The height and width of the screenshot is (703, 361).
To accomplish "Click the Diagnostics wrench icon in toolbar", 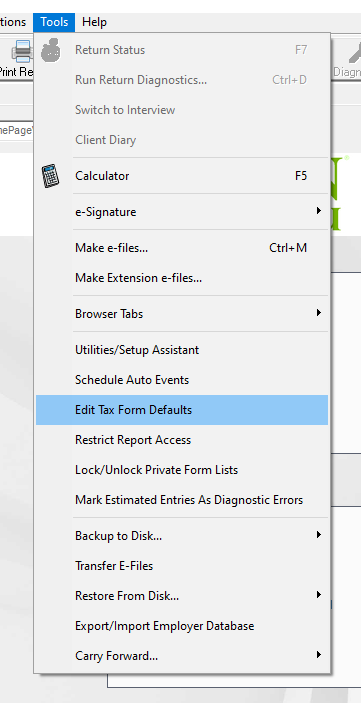I will pos(355,54).
